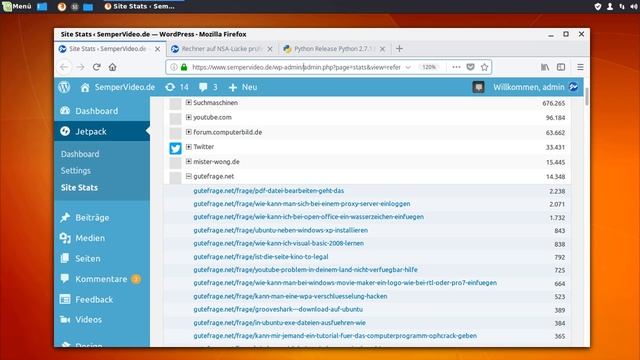Viewport: 640px width, 360px height.
Task: Open the page actions three-dot menu
Action: pos(456,67)
